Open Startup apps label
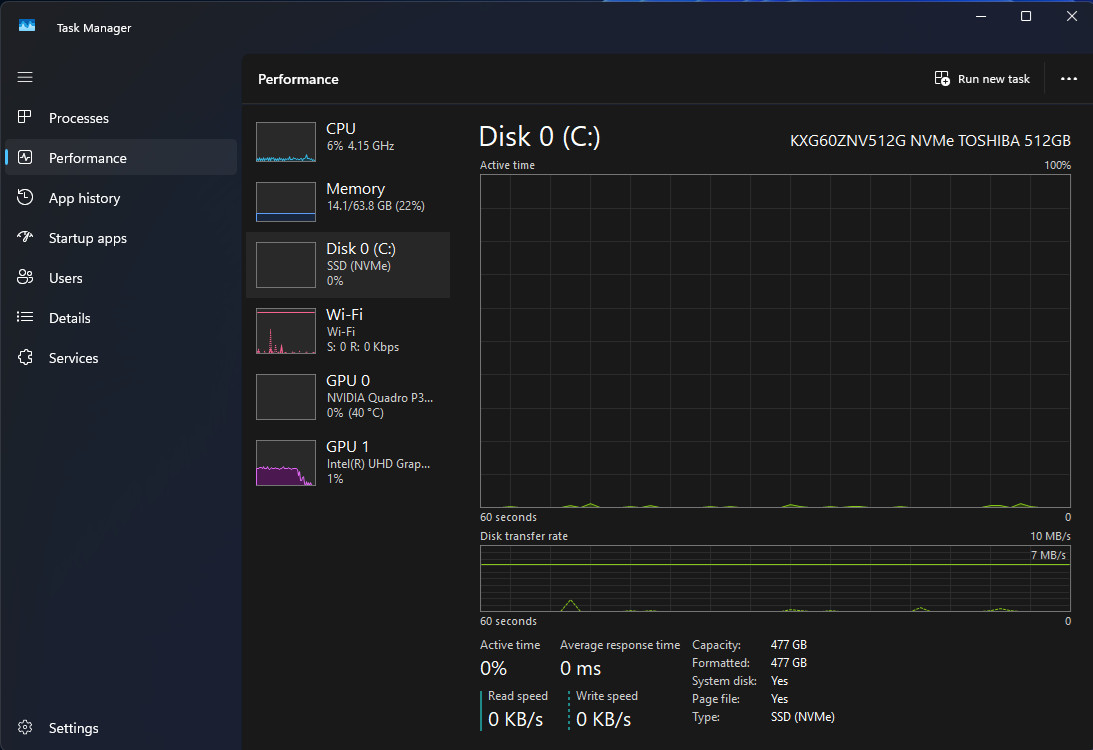1093x750 pixels. (88, 238)
